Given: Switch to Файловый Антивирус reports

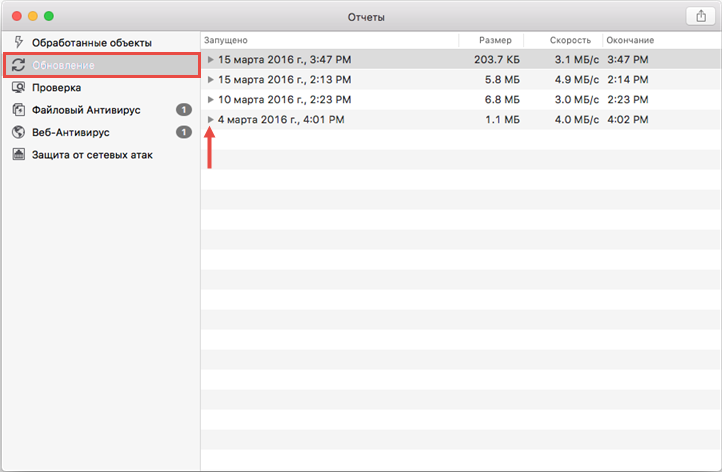Looking at the screenshot, I should tap(101, 110).
